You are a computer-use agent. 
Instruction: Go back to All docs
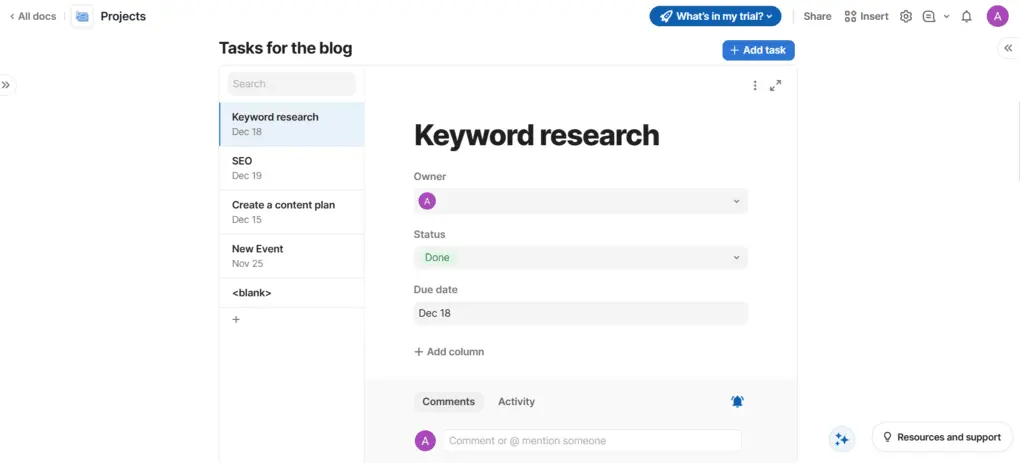coord(33,16)
